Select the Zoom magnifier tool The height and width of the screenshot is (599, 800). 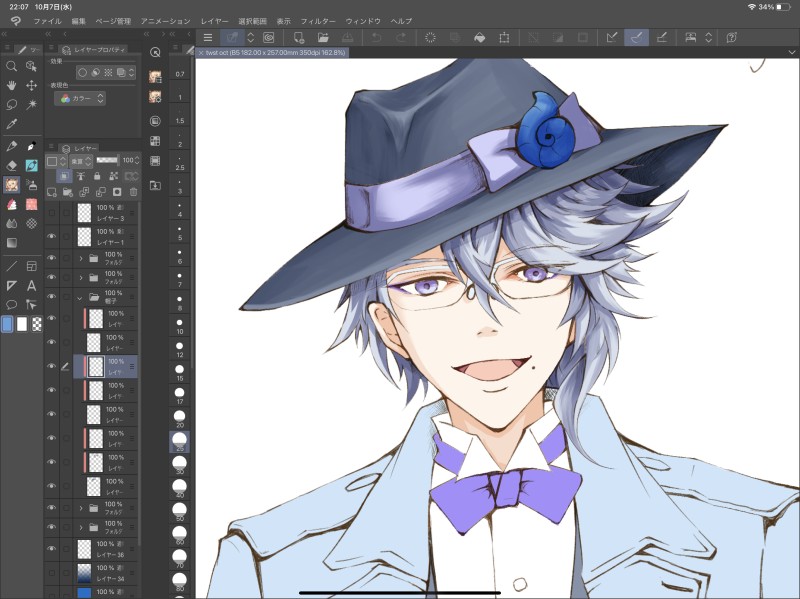[x=11, y=66]
